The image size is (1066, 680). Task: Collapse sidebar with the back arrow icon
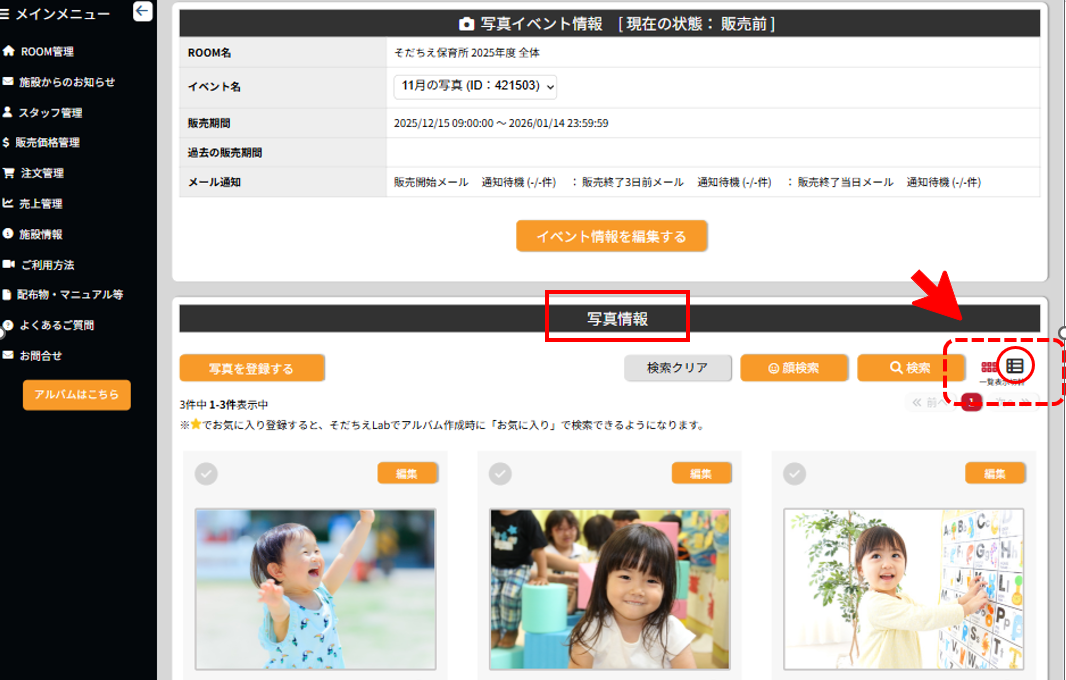[142, 12]
